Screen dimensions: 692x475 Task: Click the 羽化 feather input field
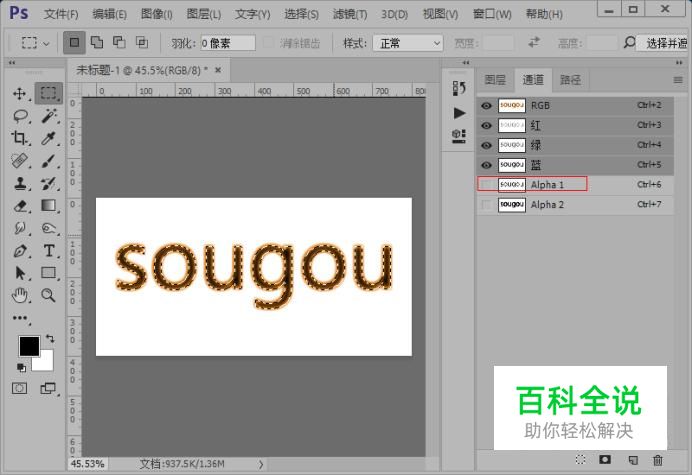(x=228, y=43)
